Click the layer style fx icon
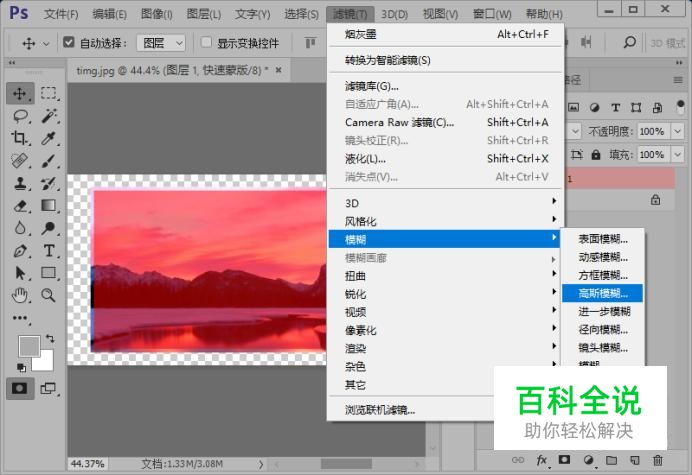Image resolution: width=692 pixels, height=475 pixels. [542, 460]
